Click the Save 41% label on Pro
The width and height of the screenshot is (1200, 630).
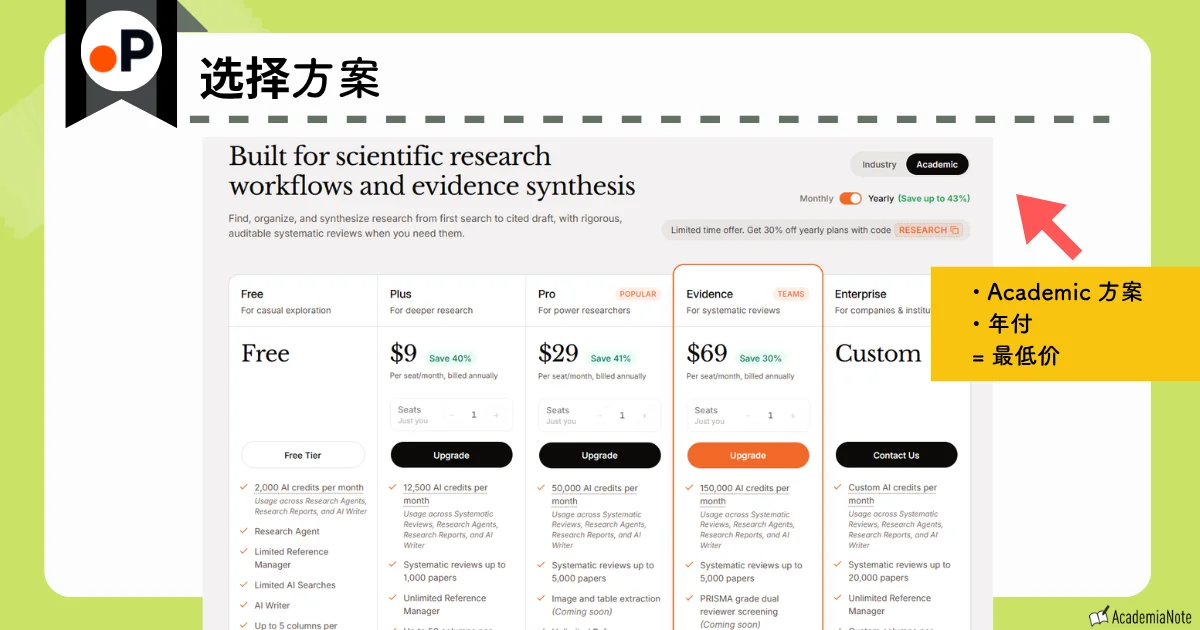[x=610, y=358]
